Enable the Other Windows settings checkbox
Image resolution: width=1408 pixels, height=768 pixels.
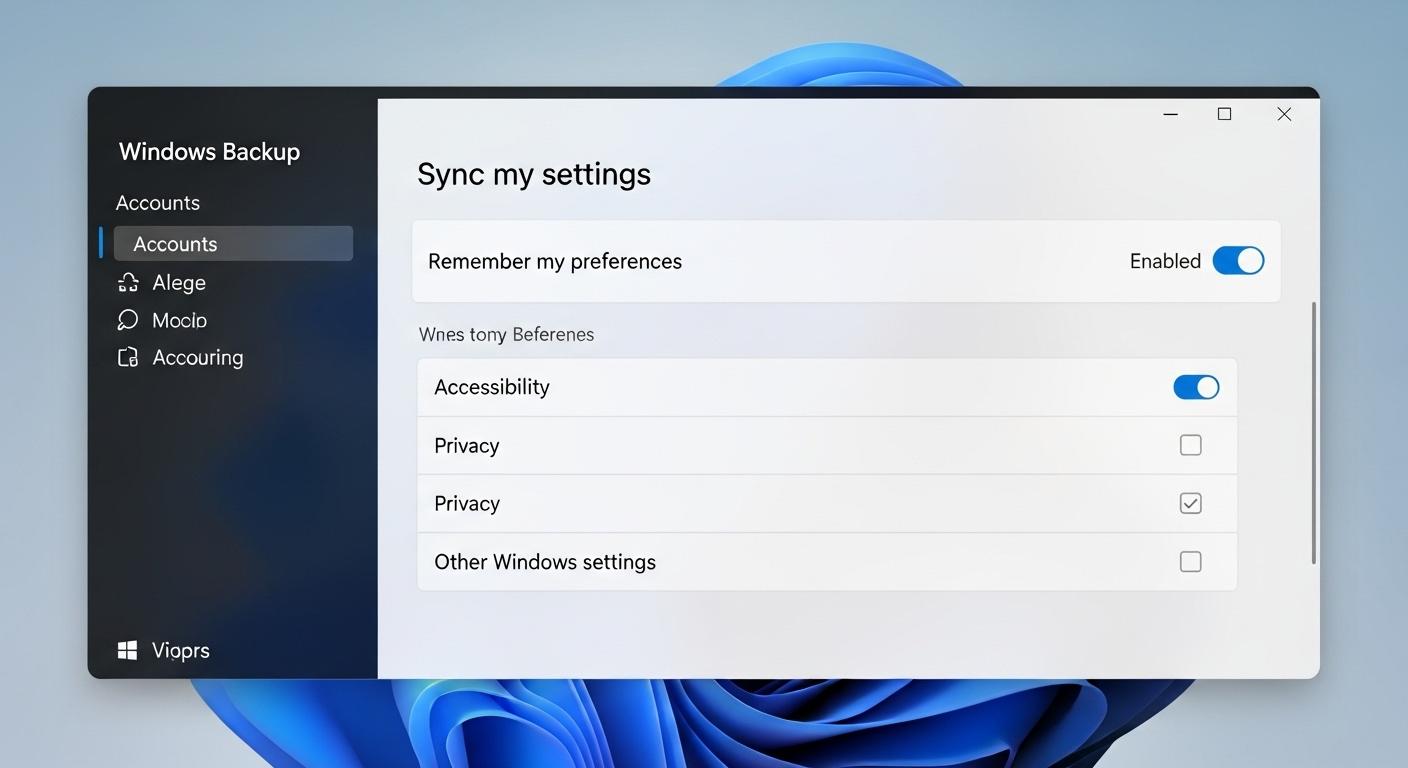[1190, 562]
